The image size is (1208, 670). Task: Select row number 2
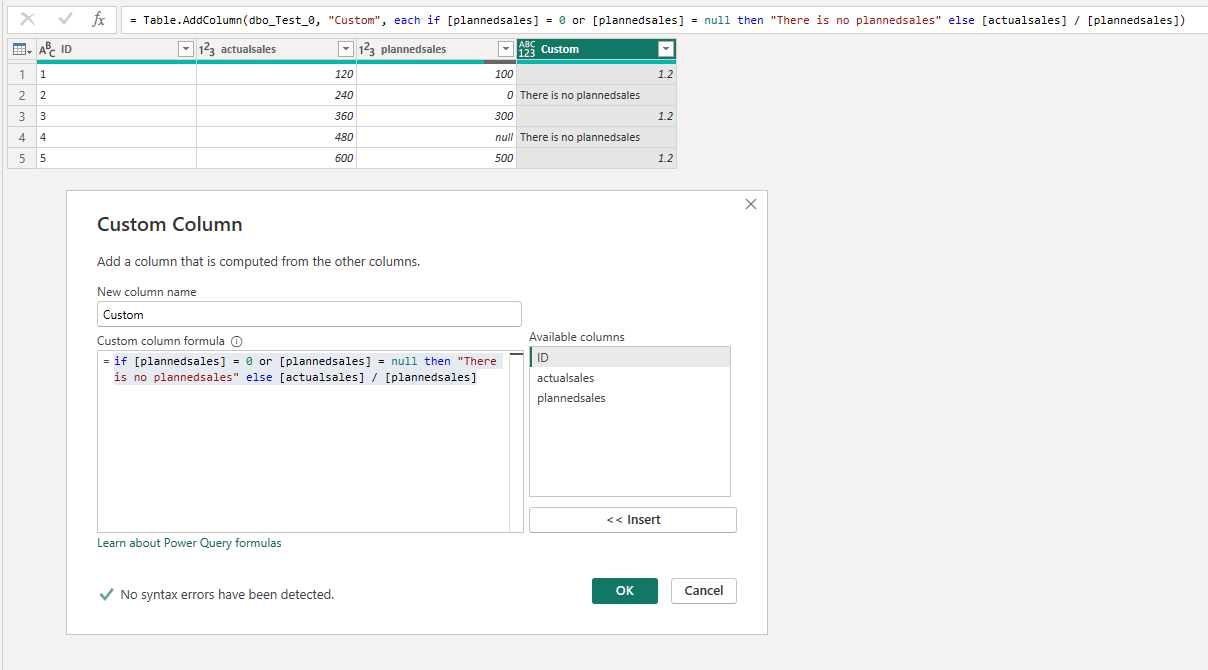tap(21, 95)
